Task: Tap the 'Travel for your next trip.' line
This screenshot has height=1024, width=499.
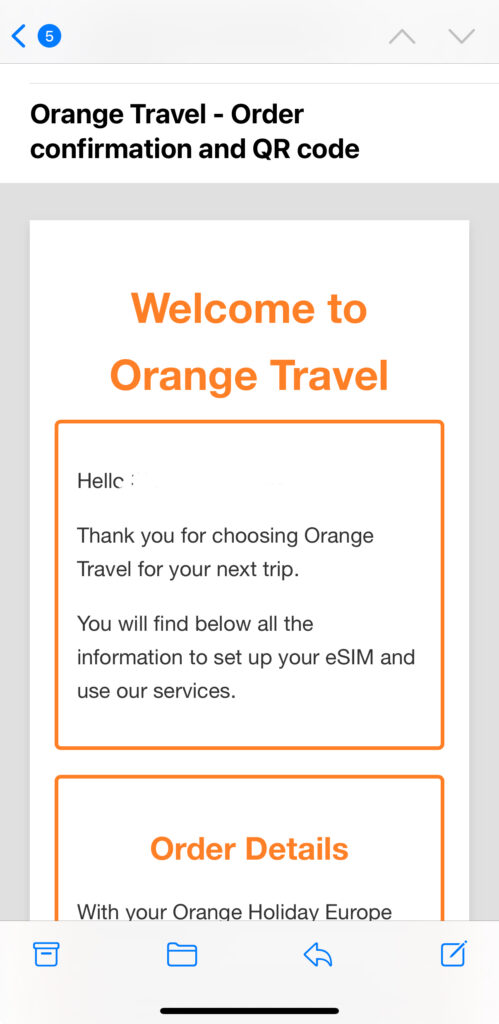Action: 188,569
